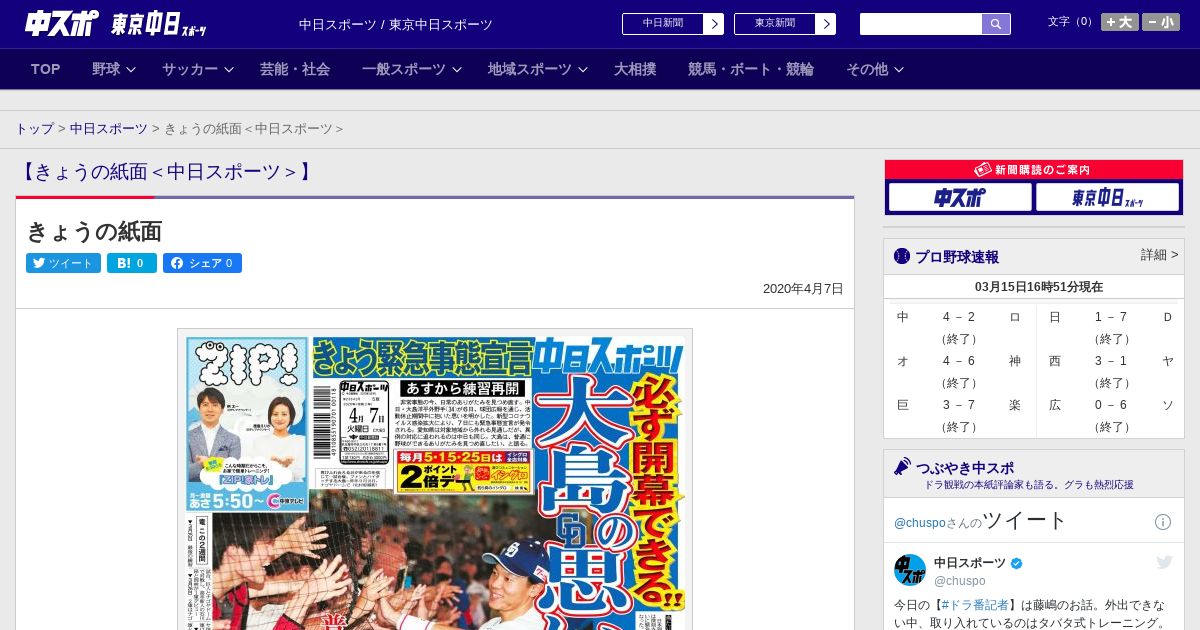Expand the 地域スポーツ menu dropdown
The height and width of the screenshot is (630, 1200).
(x=538, y=69)
